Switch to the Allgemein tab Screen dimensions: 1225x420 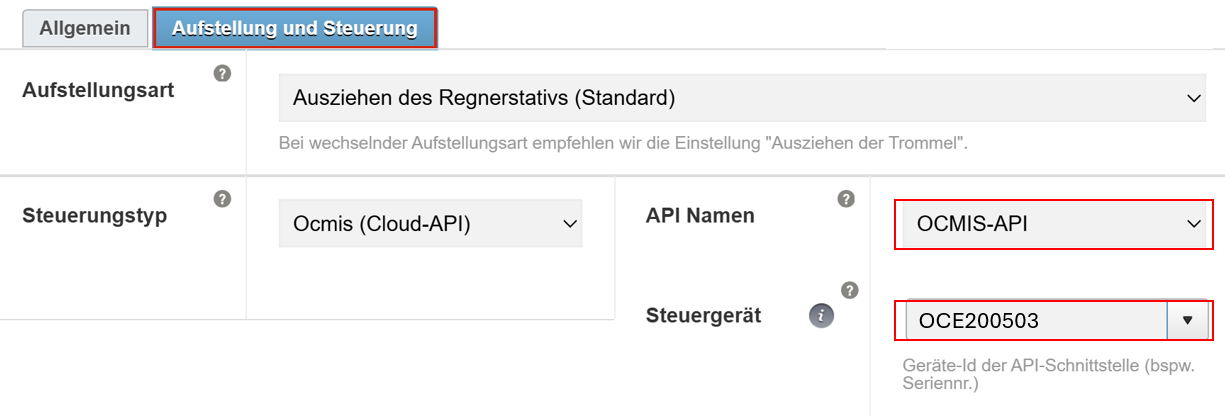[85, 28]
